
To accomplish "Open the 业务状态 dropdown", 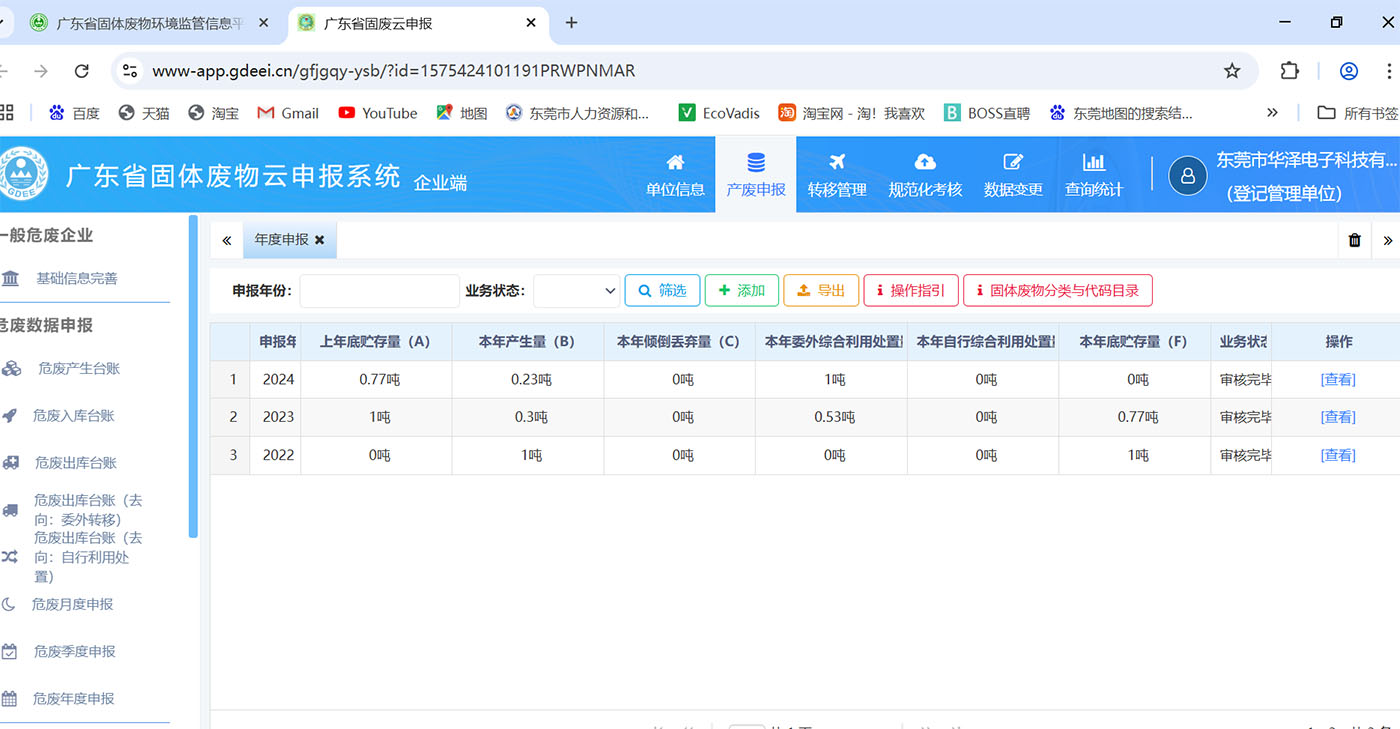I will (x=577, y=291).
